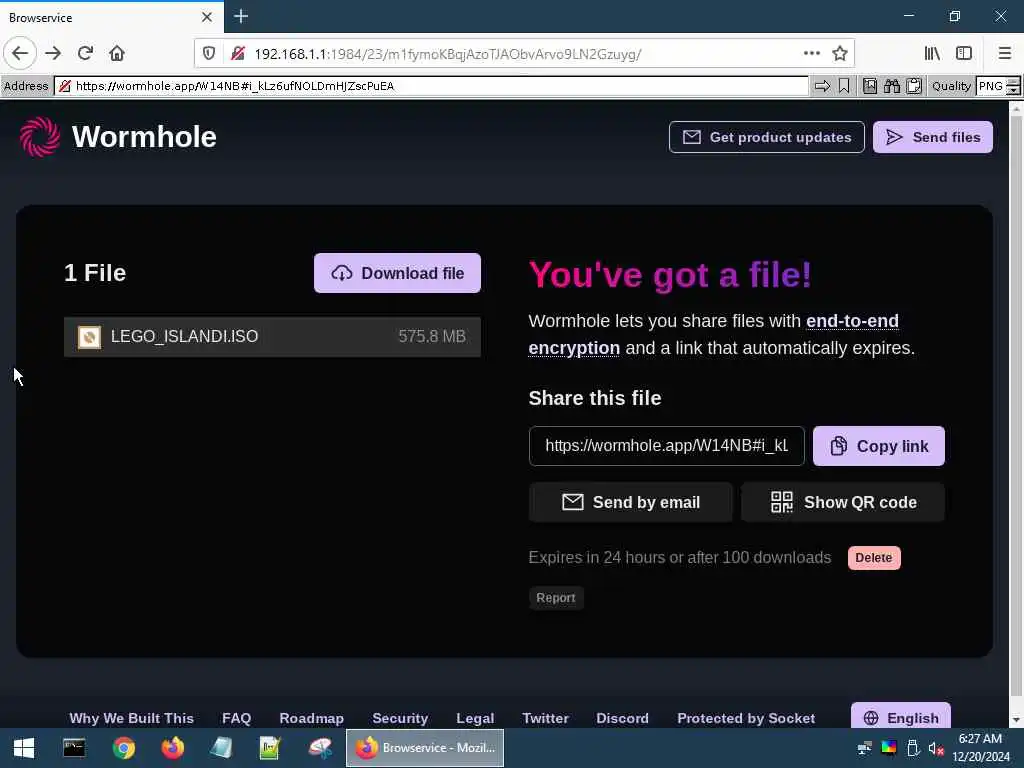This screenshot has width=1024, height=768.
Task: Switch to Browservice - Mozilla taskbar window
Action: tap(424, 748)
